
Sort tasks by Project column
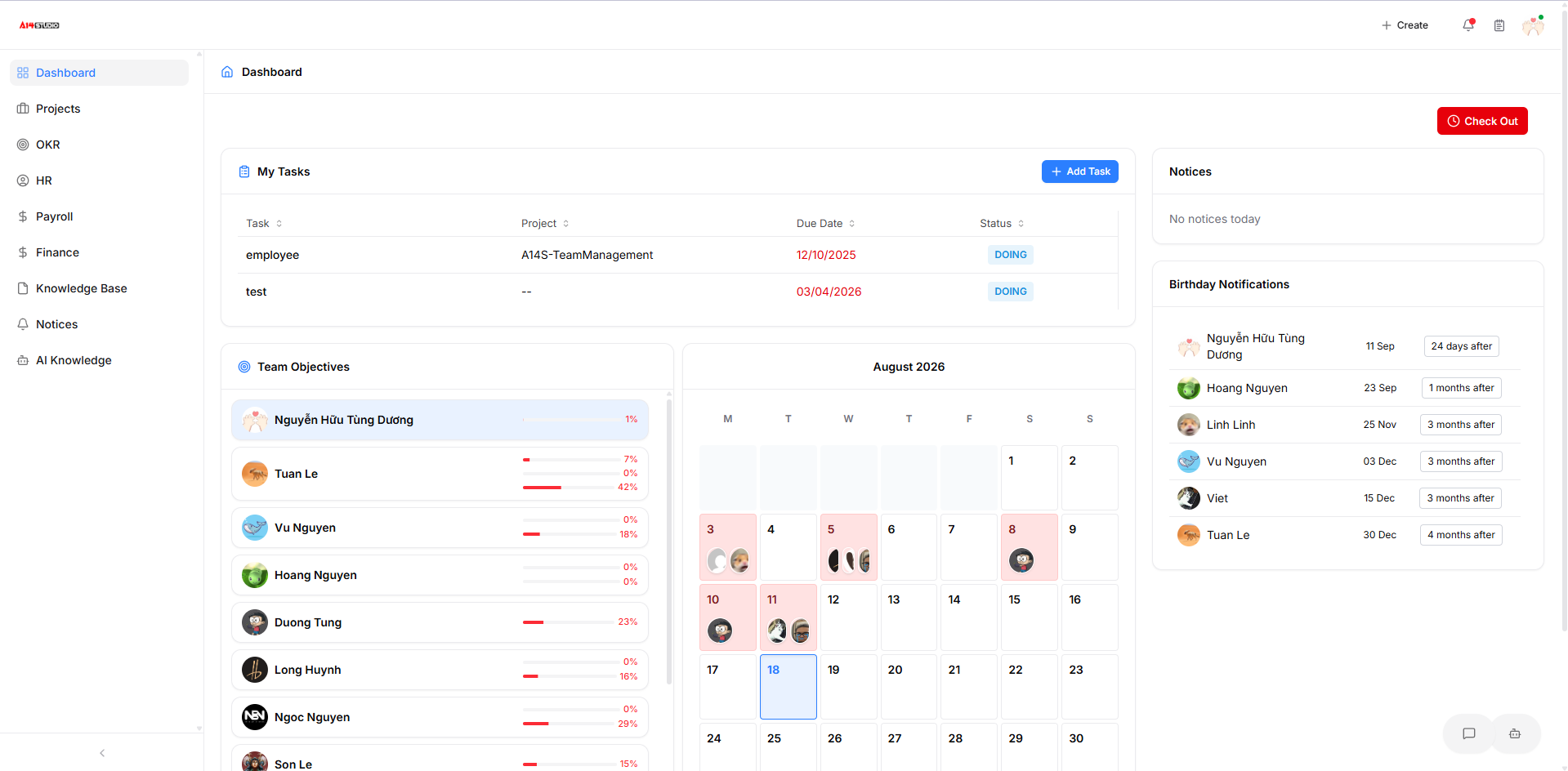(x=545, y=223)
